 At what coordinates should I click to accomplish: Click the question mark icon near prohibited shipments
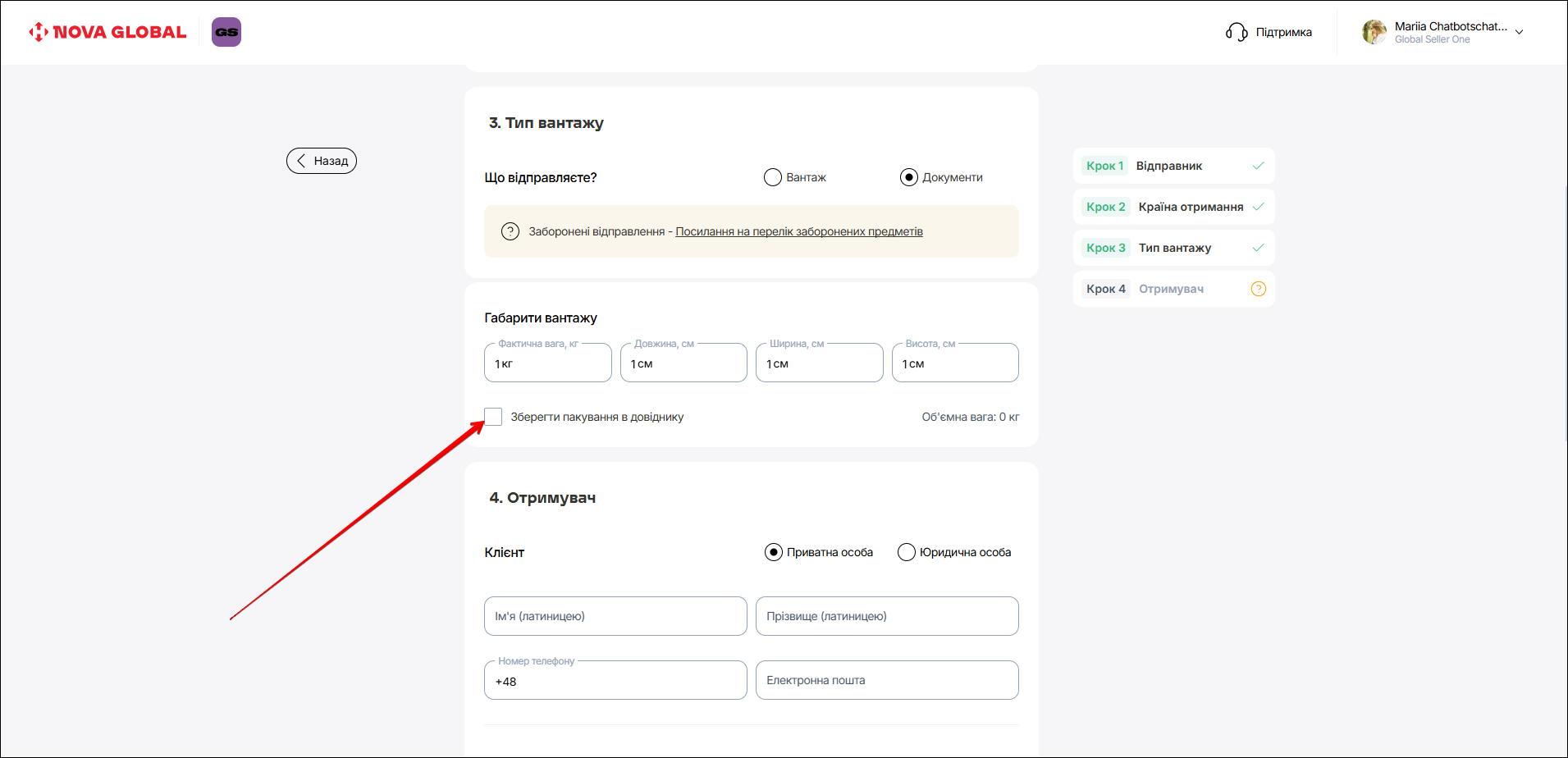point(510,231)
